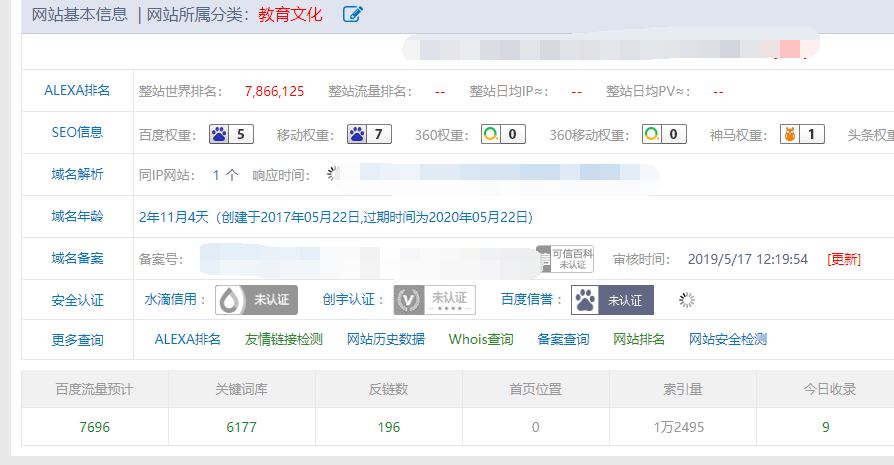
Task: Open Whois查询 link
Action: pos(481,340)
